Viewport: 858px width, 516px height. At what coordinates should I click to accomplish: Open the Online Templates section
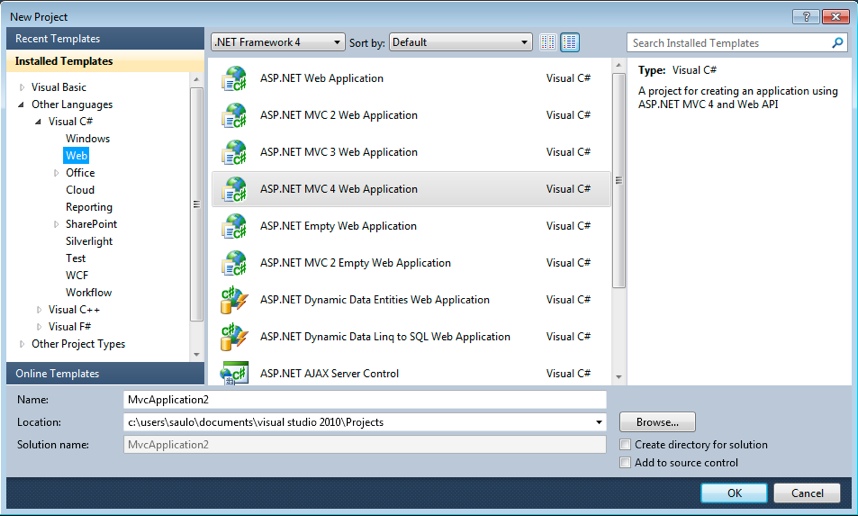coord(105,373)
